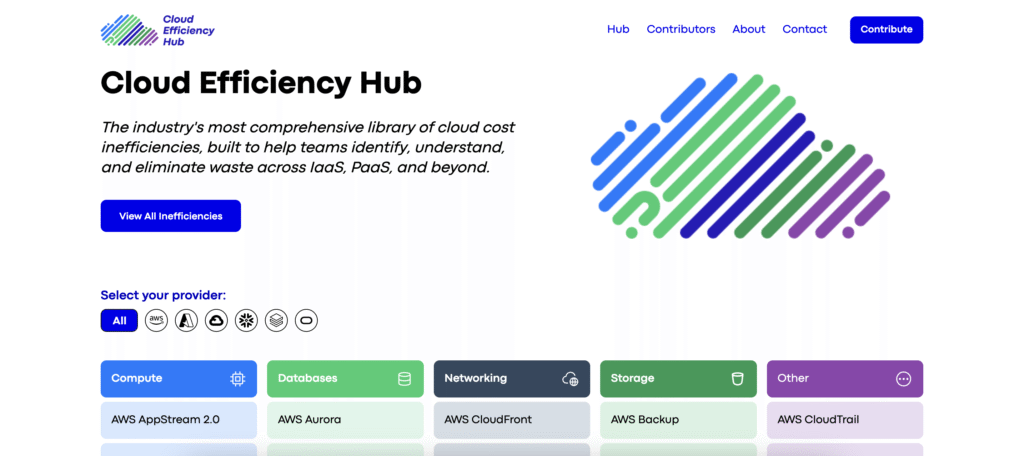The height and width of the screenshot is (456, 1024).
Task: Click the Databases cylinder icon
Action: pyautogui.click(x=404, y=379)
